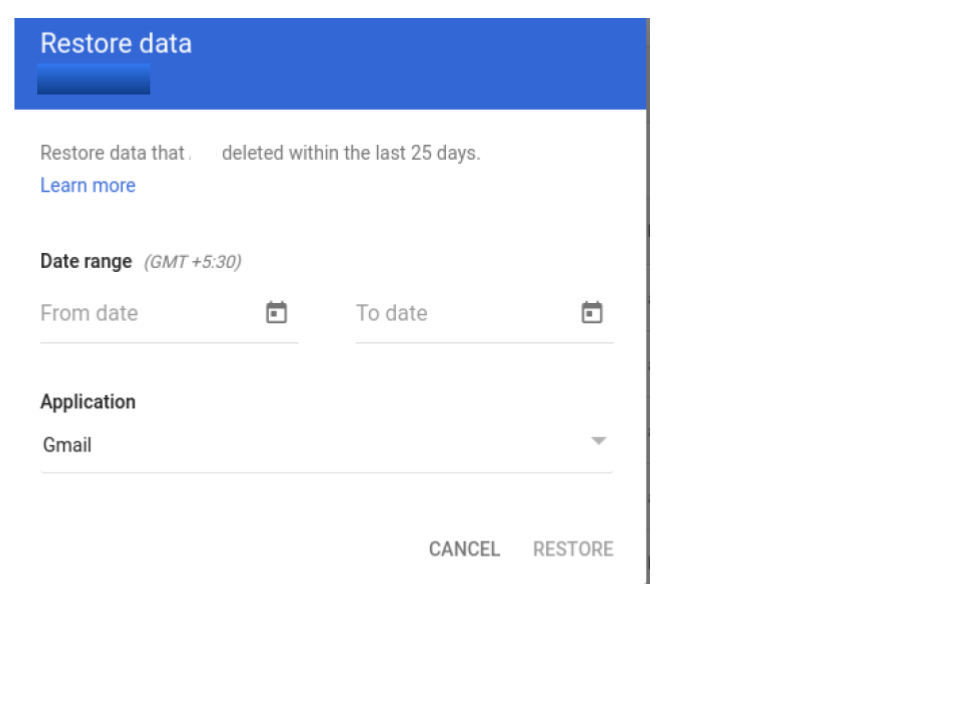Click the Date range label
This screenshot has height=720, width=960.
click(86, 261)
